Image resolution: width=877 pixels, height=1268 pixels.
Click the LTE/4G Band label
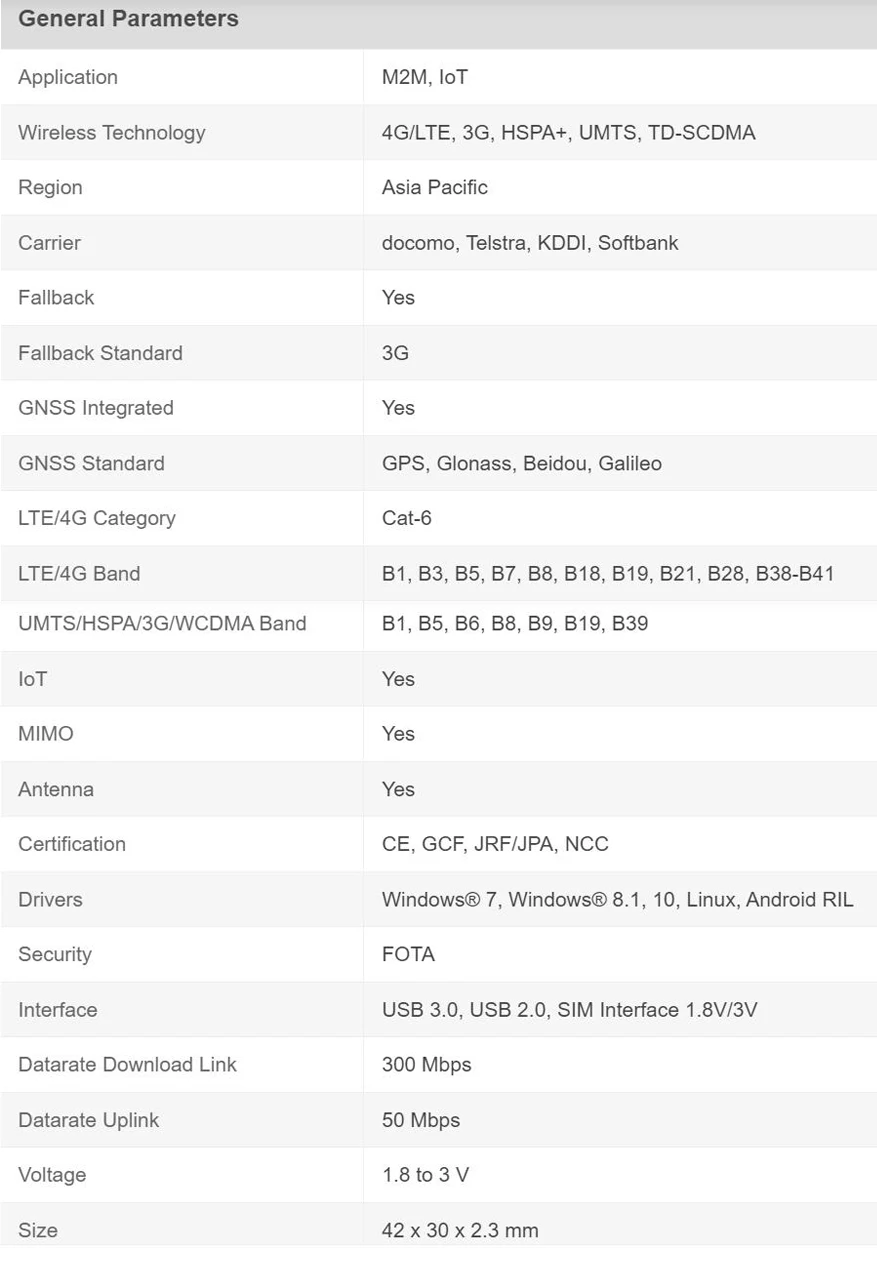coord(79,573)
